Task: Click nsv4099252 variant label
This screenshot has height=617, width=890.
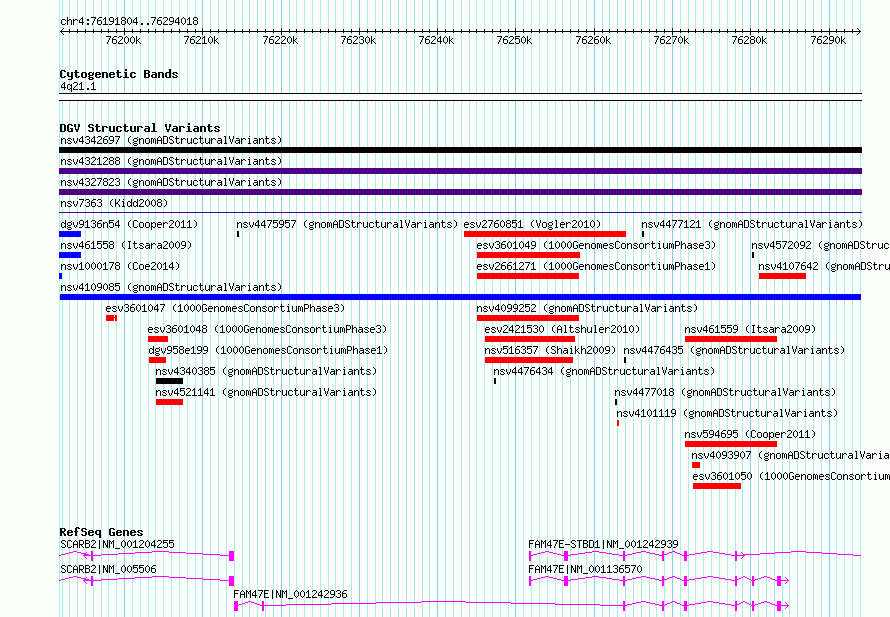Action: click(587, 308)
